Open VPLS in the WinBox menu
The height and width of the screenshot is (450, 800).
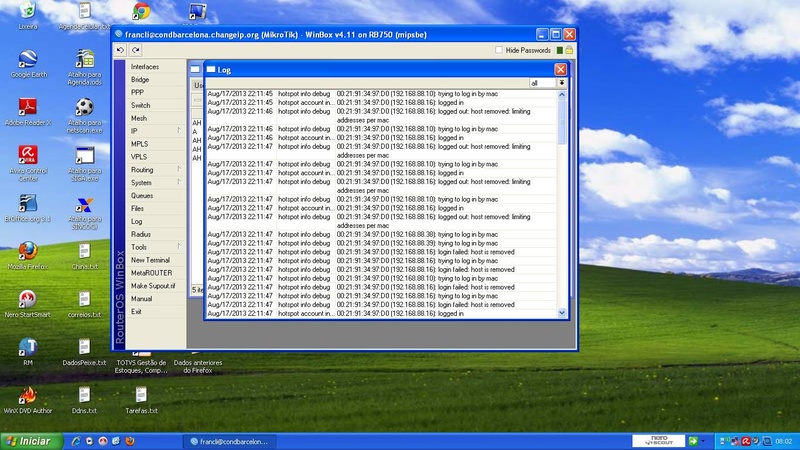[139, 157]
